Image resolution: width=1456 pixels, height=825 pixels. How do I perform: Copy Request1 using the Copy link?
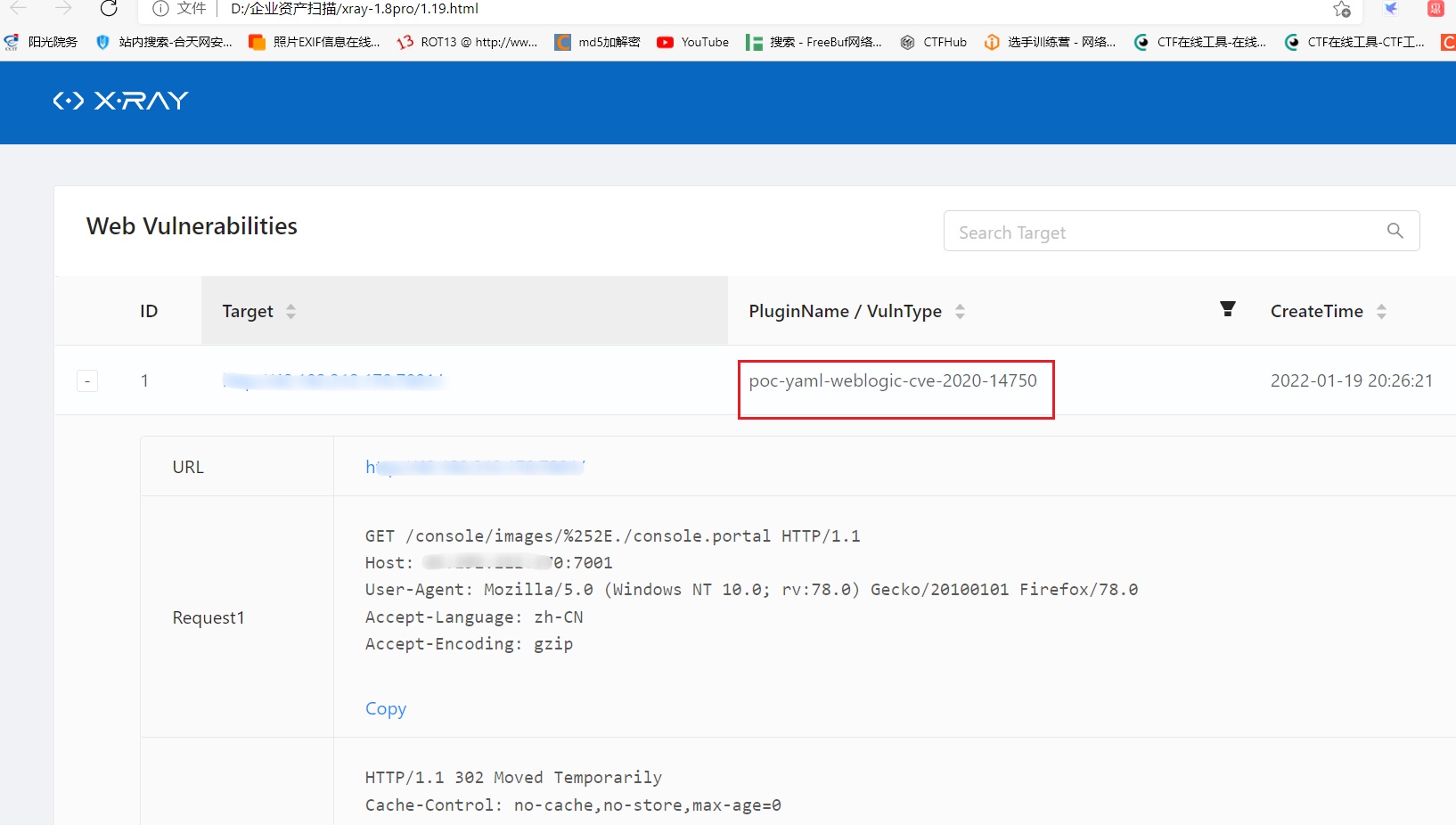click(x=385, y=708)
